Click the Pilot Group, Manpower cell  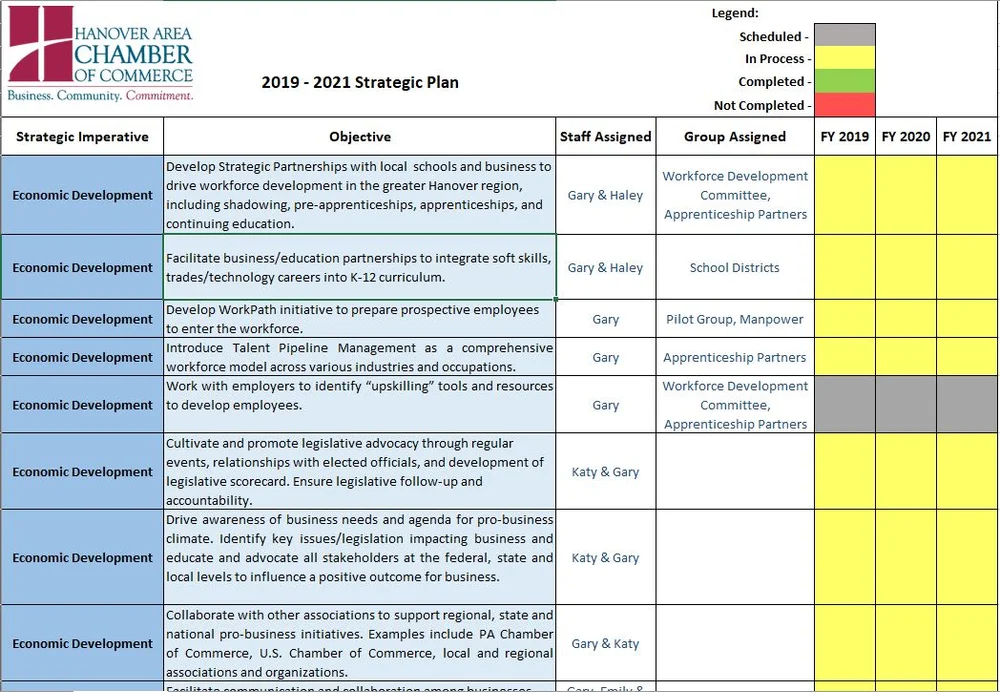[735, 318]
